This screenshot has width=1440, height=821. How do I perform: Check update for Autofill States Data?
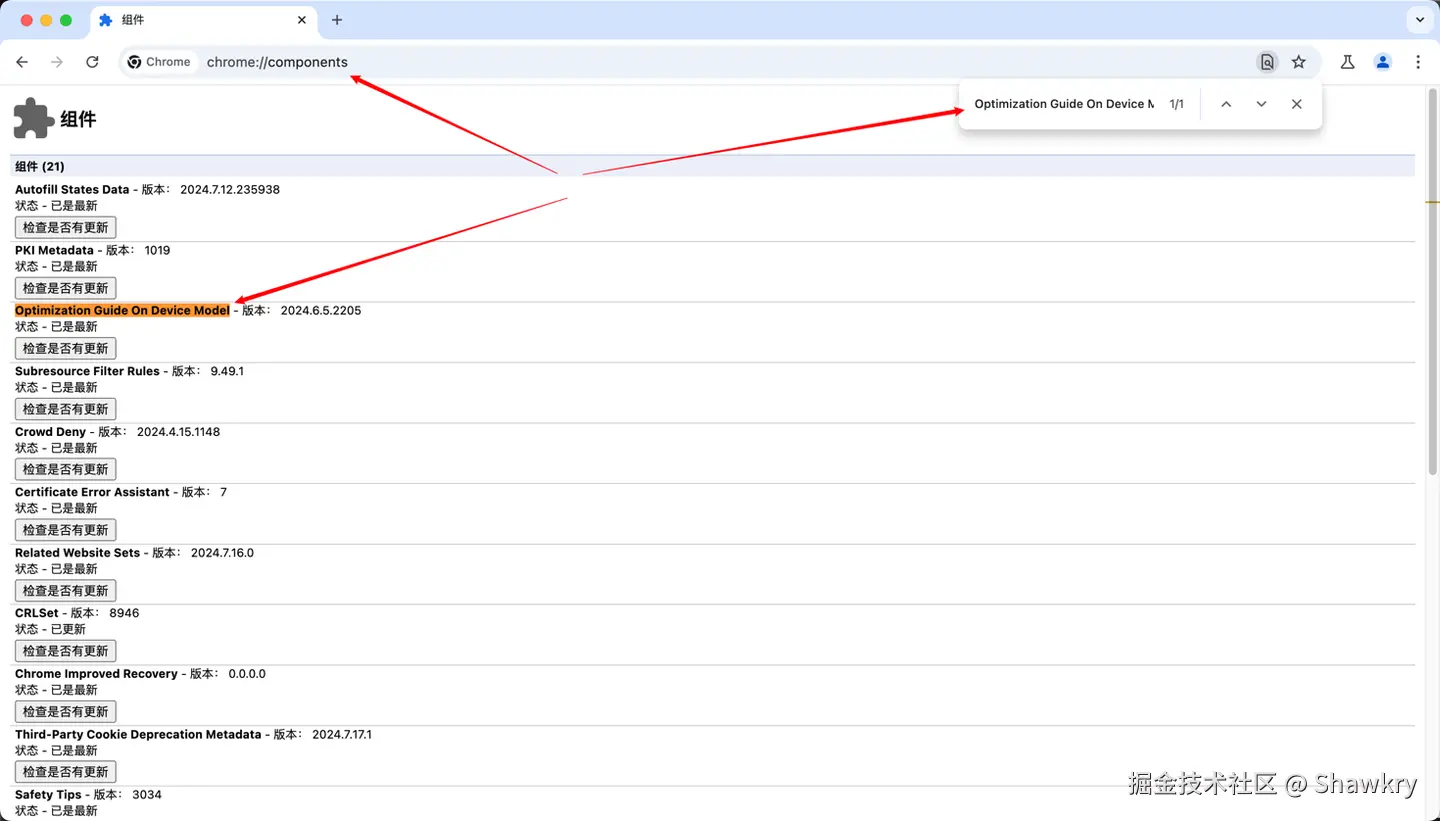click(66, 227)
